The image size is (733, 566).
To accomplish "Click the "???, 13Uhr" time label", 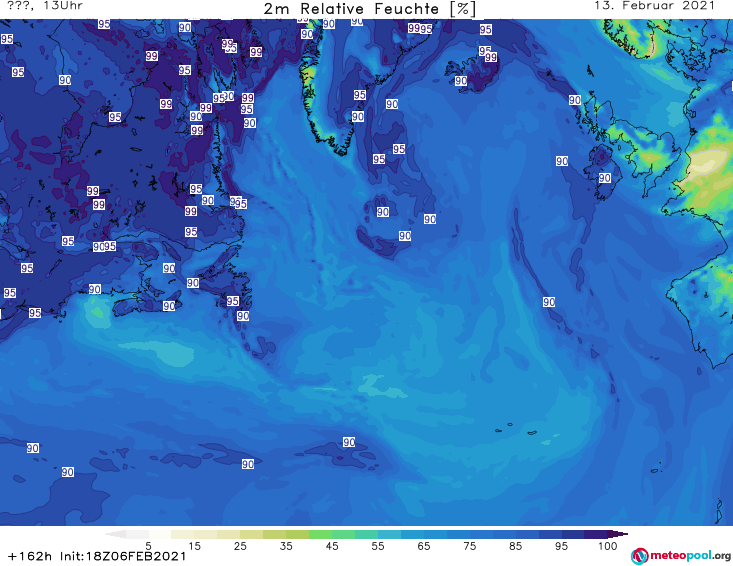I will [x=45, y=6].
